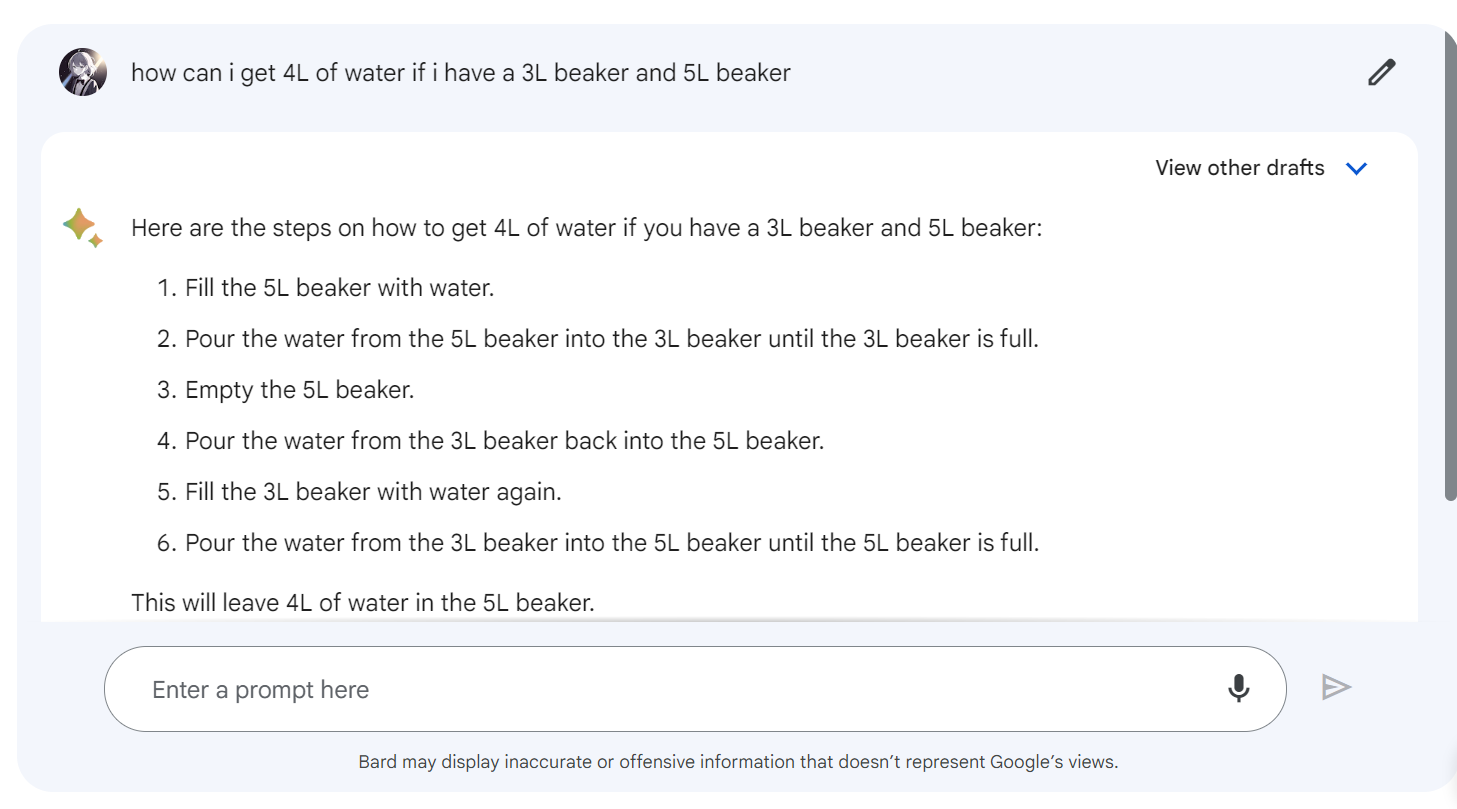Click step 3 "Empty the 5L beaker"
The width and height of the screenshot is (1457, 809).
pyautogui.click(x=299, y=390)
